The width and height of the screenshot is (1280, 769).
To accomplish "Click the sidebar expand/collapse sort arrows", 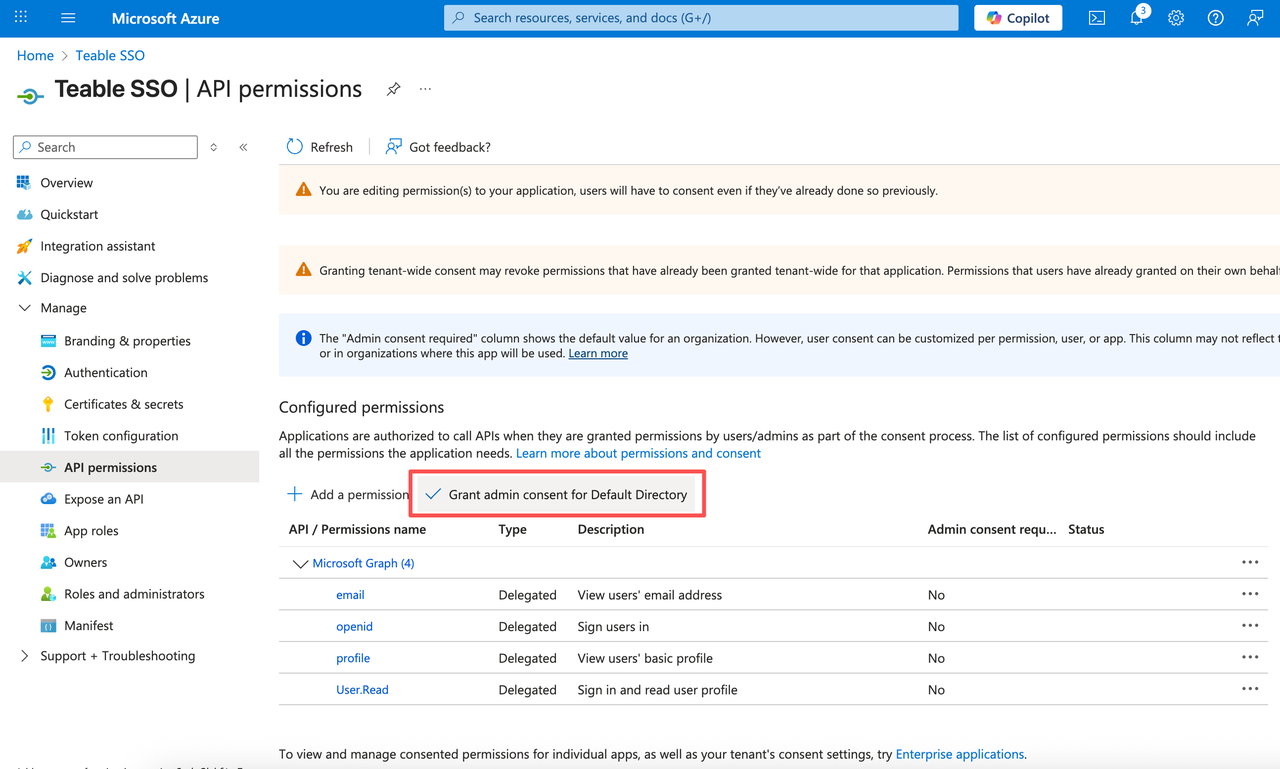I will [213, 147].
